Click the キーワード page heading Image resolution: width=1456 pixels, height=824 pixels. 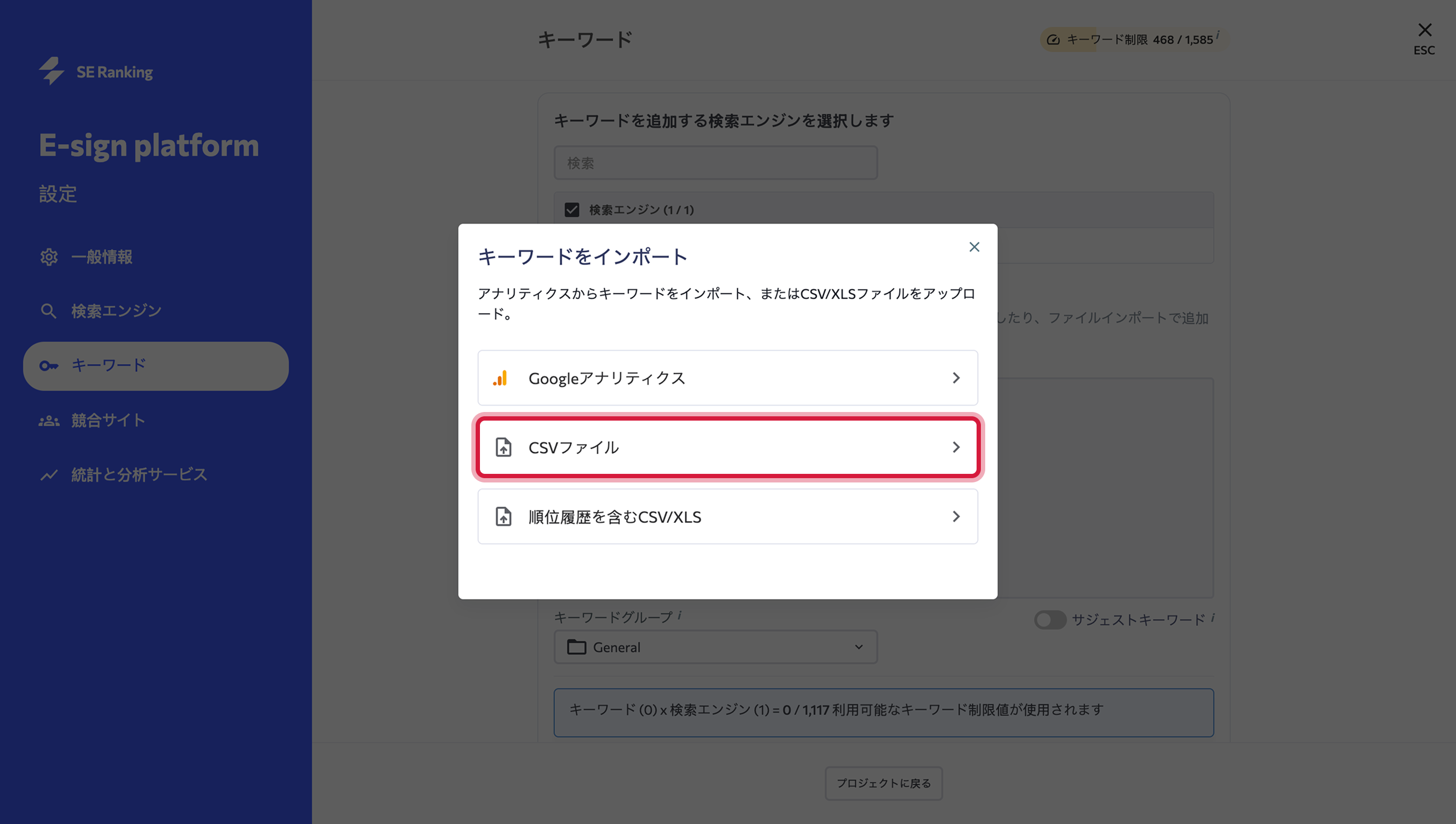coord(585,40)
